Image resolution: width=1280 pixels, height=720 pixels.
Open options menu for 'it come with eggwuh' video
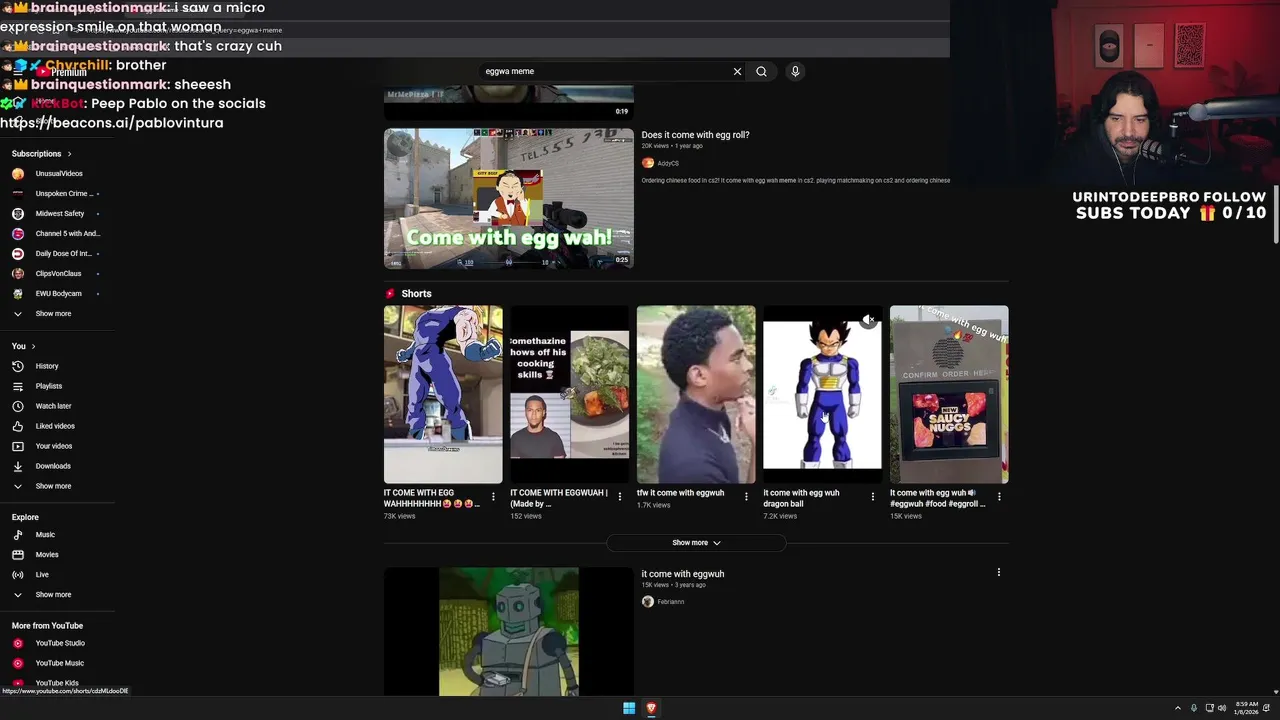click(x=998, y=572)
